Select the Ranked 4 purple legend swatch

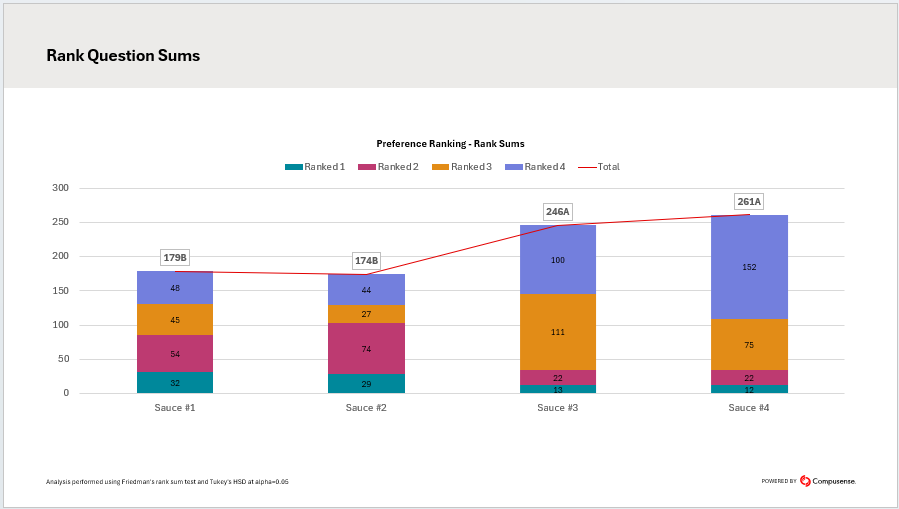(x=513, y=167)
